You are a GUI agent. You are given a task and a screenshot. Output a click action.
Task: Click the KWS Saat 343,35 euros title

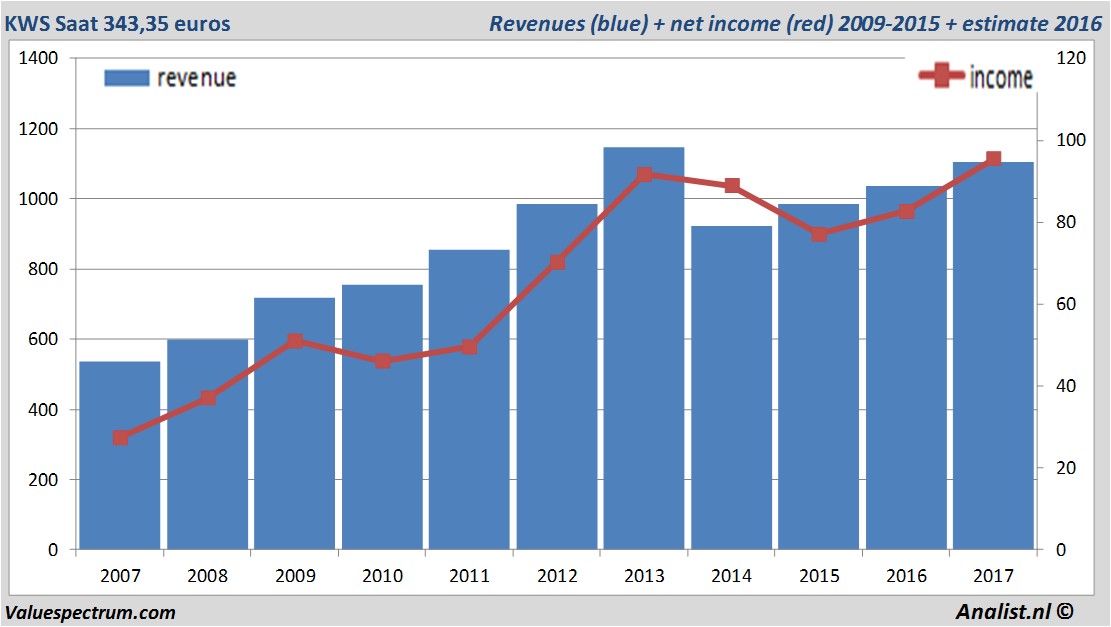tap(116, 23)
